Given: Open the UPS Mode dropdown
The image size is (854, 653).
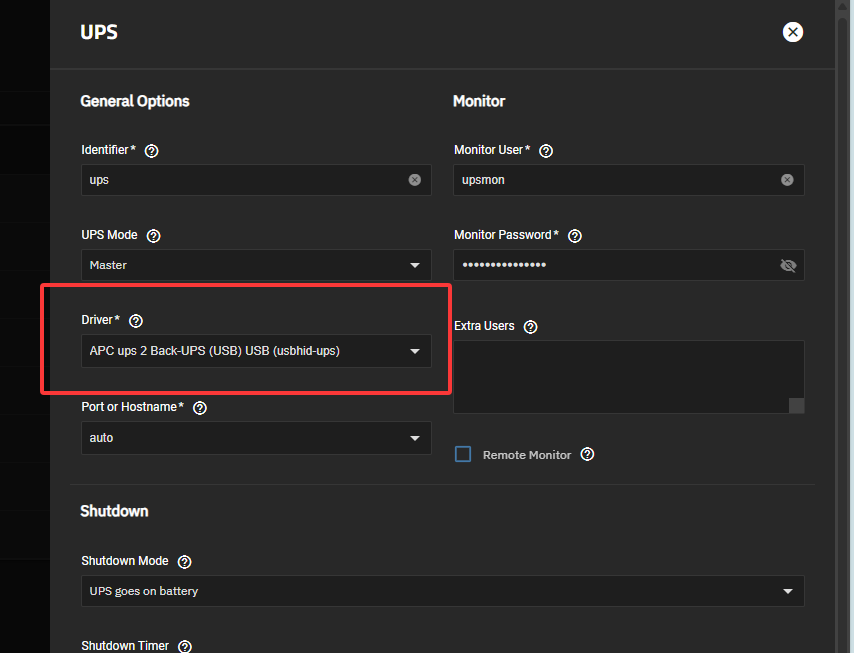Looking at the screenshot, I should pos(255,265).
